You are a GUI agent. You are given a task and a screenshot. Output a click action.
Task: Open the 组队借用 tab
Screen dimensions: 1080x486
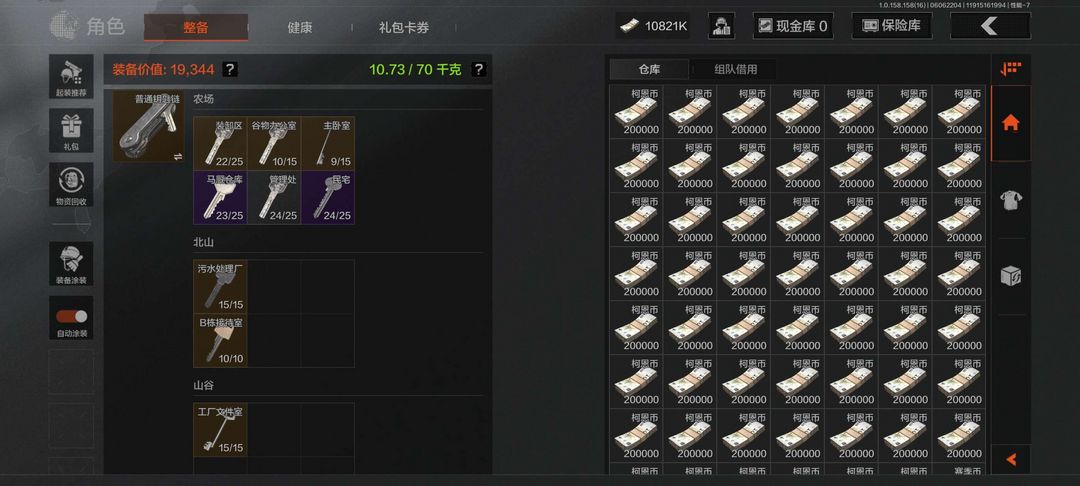(x=736, y=70)
